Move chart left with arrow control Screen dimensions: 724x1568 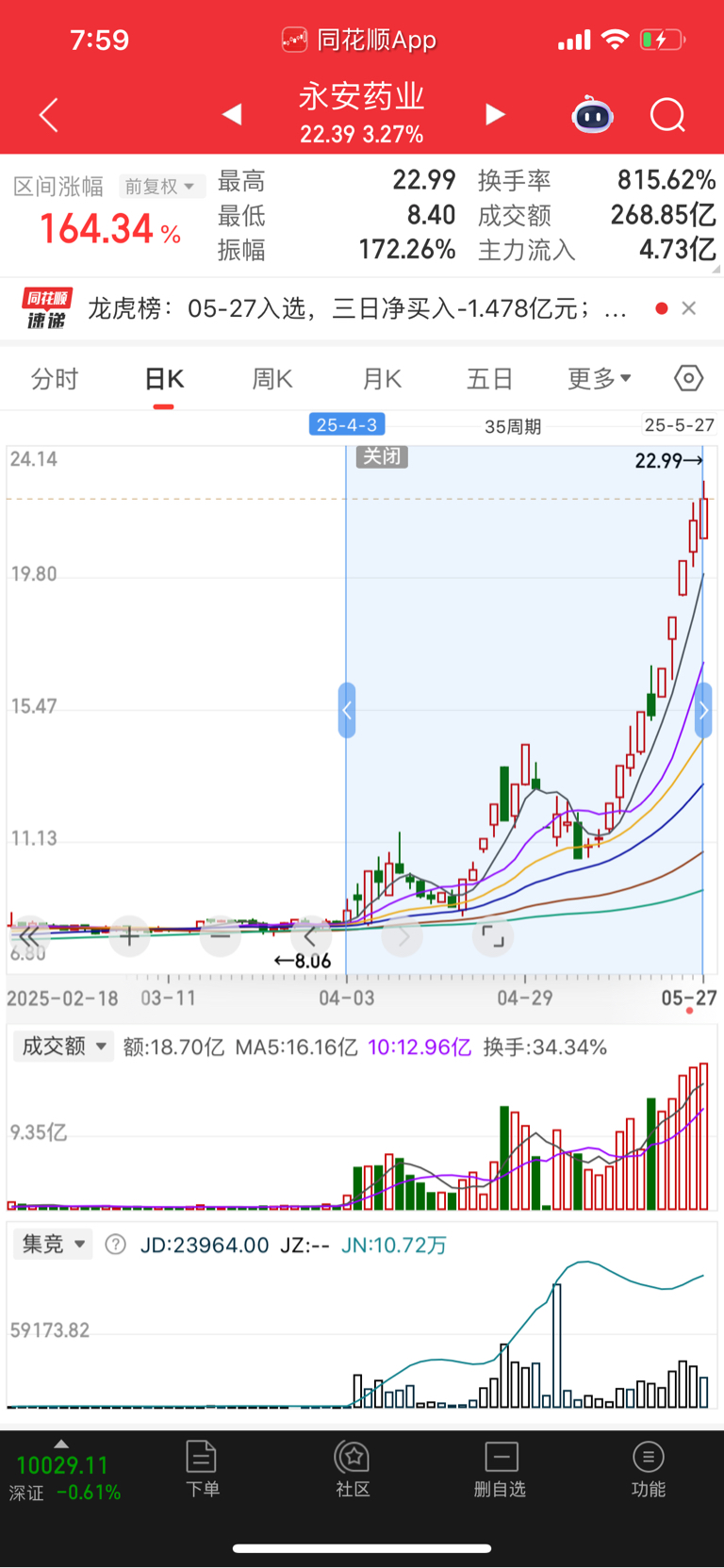coord(310,936)
